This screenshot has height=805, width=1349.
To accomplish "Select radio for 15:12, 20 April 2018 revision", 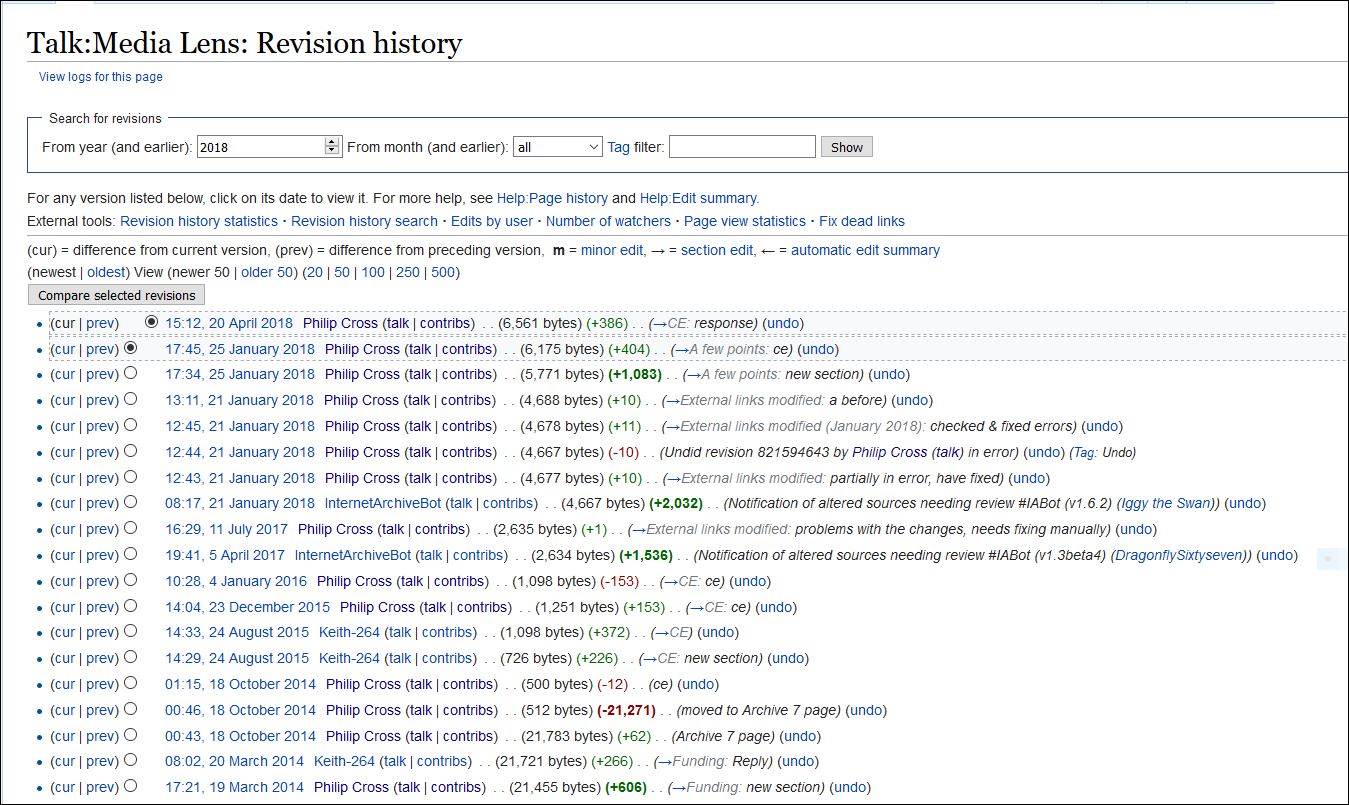I will 152,323.
